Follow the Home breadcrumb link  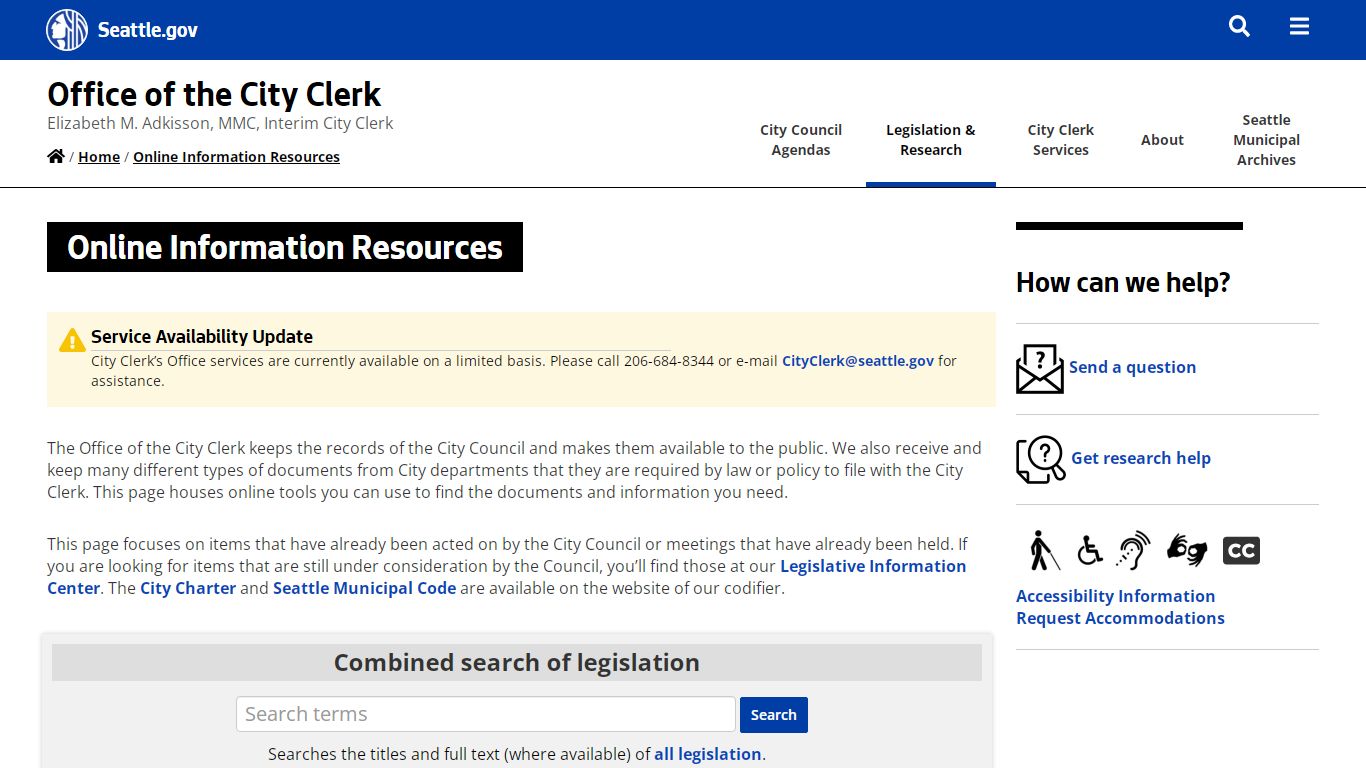click(x=99, y=157)
